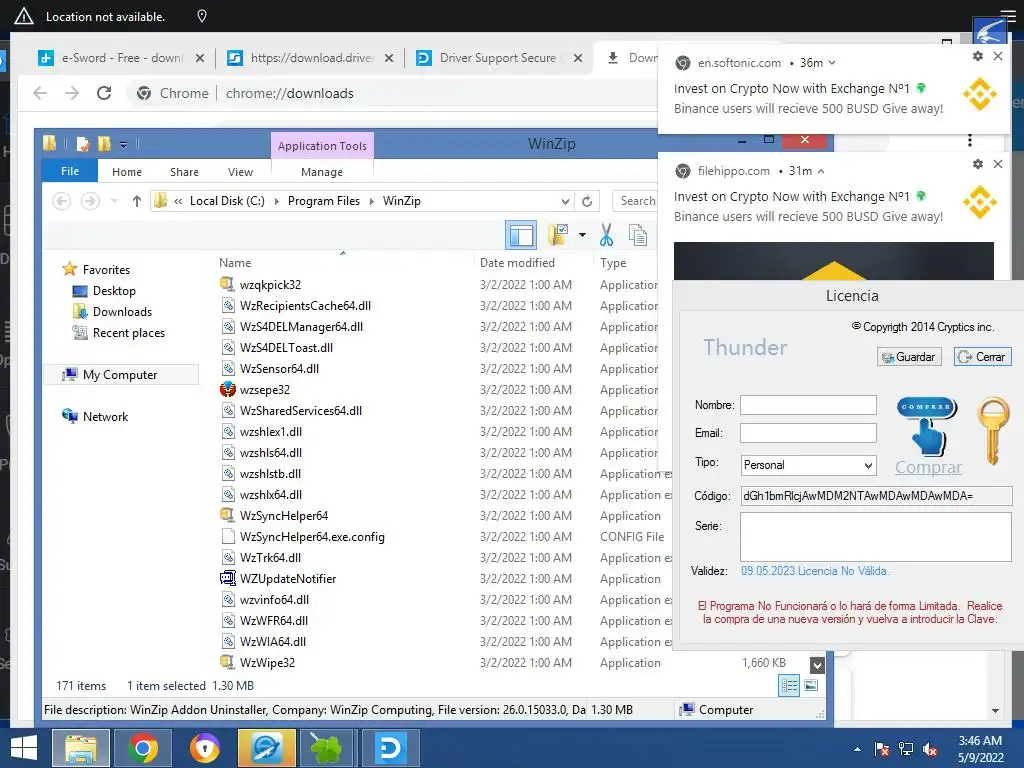Click the Comprar hand-pointer image
This screenshot has height=768, width=1024.
click(927, 426)
